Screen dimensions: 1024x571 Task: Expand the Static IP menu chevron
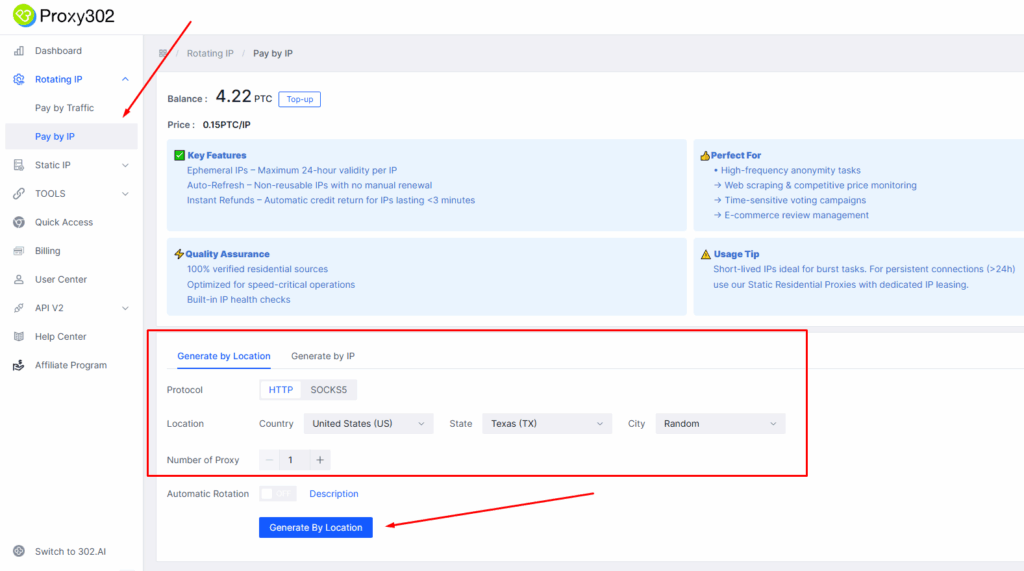125,165
